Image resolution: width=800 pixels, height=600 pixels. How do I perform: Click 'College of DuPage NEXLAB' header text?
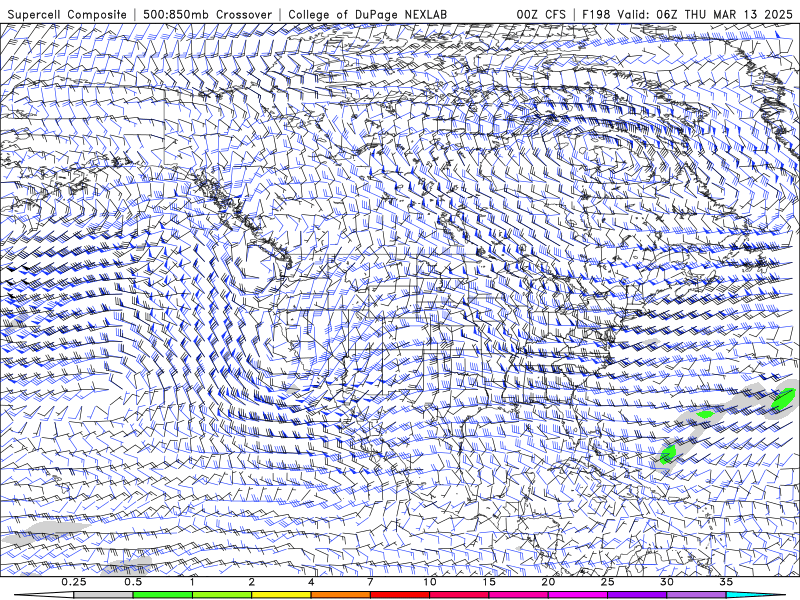tap(367, 14)
